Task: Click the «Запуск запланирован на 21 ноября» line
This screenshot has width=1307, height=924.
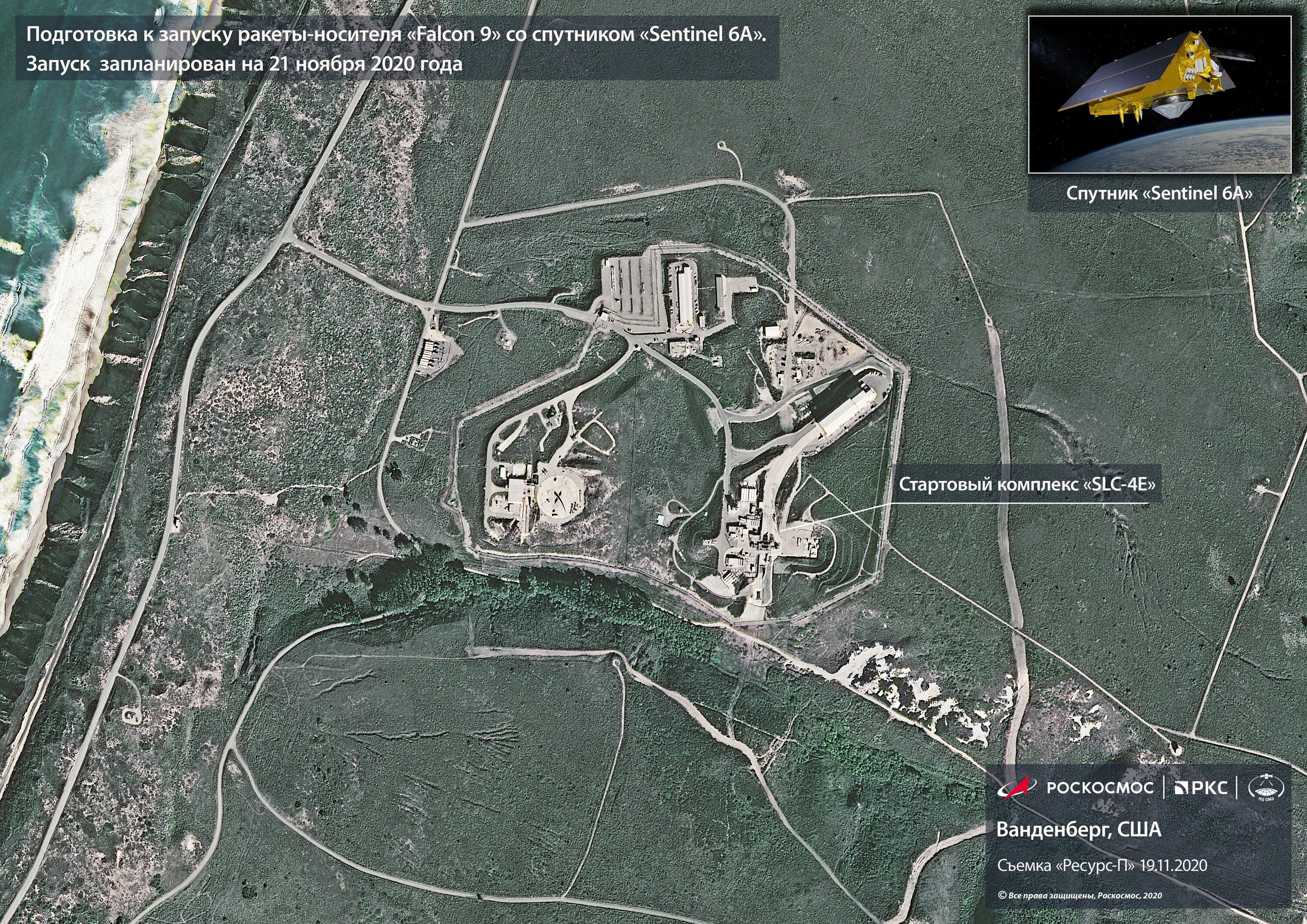Action: (x=244, y=64)
